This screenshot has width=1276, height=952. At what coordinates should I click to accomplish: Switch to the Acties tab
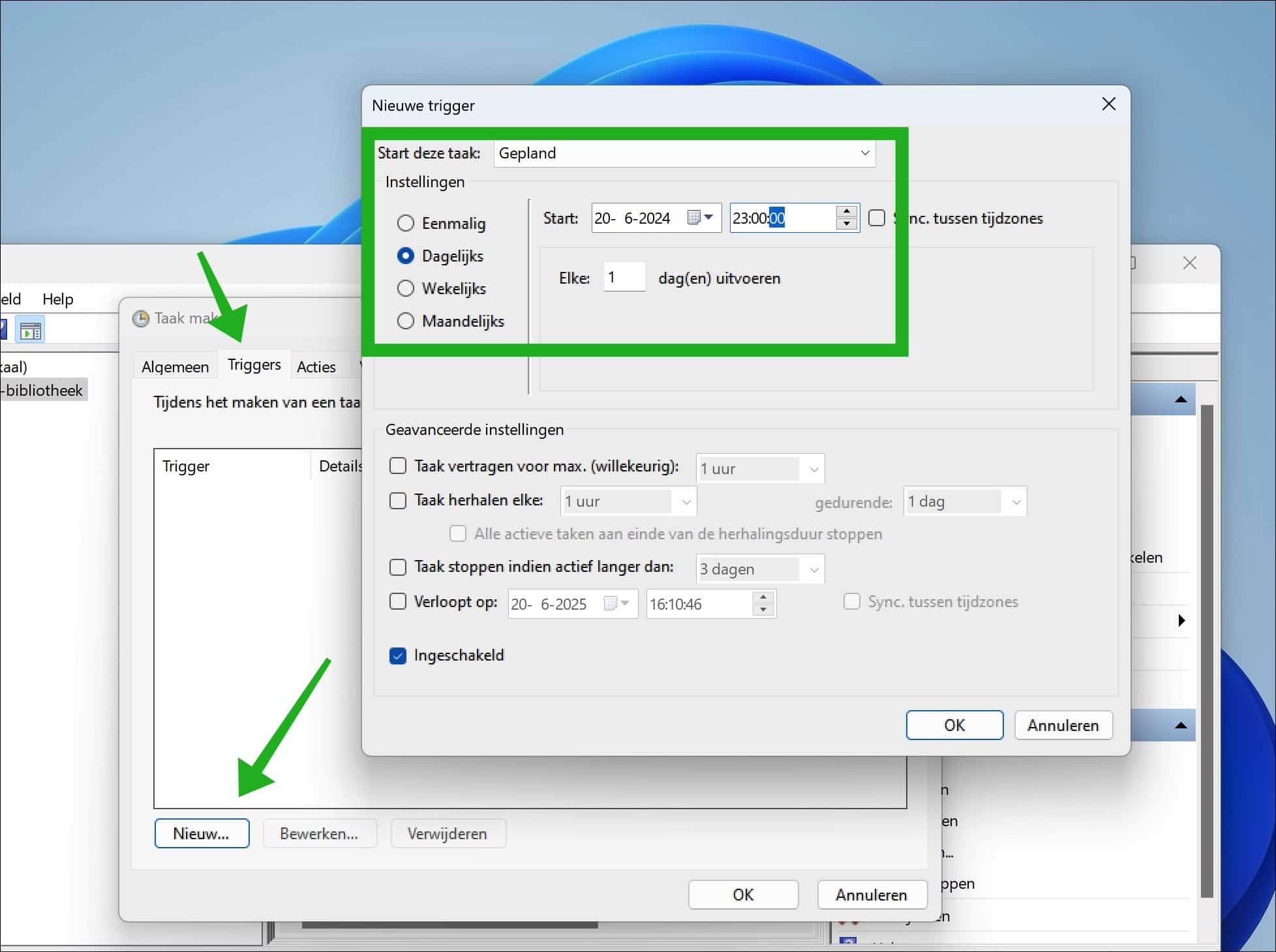coord(316,366)
